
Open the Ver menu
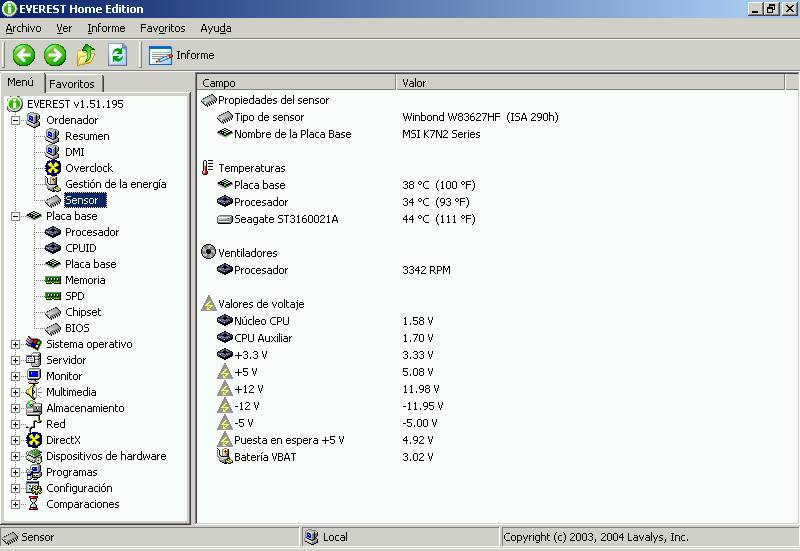coord(64,28)
